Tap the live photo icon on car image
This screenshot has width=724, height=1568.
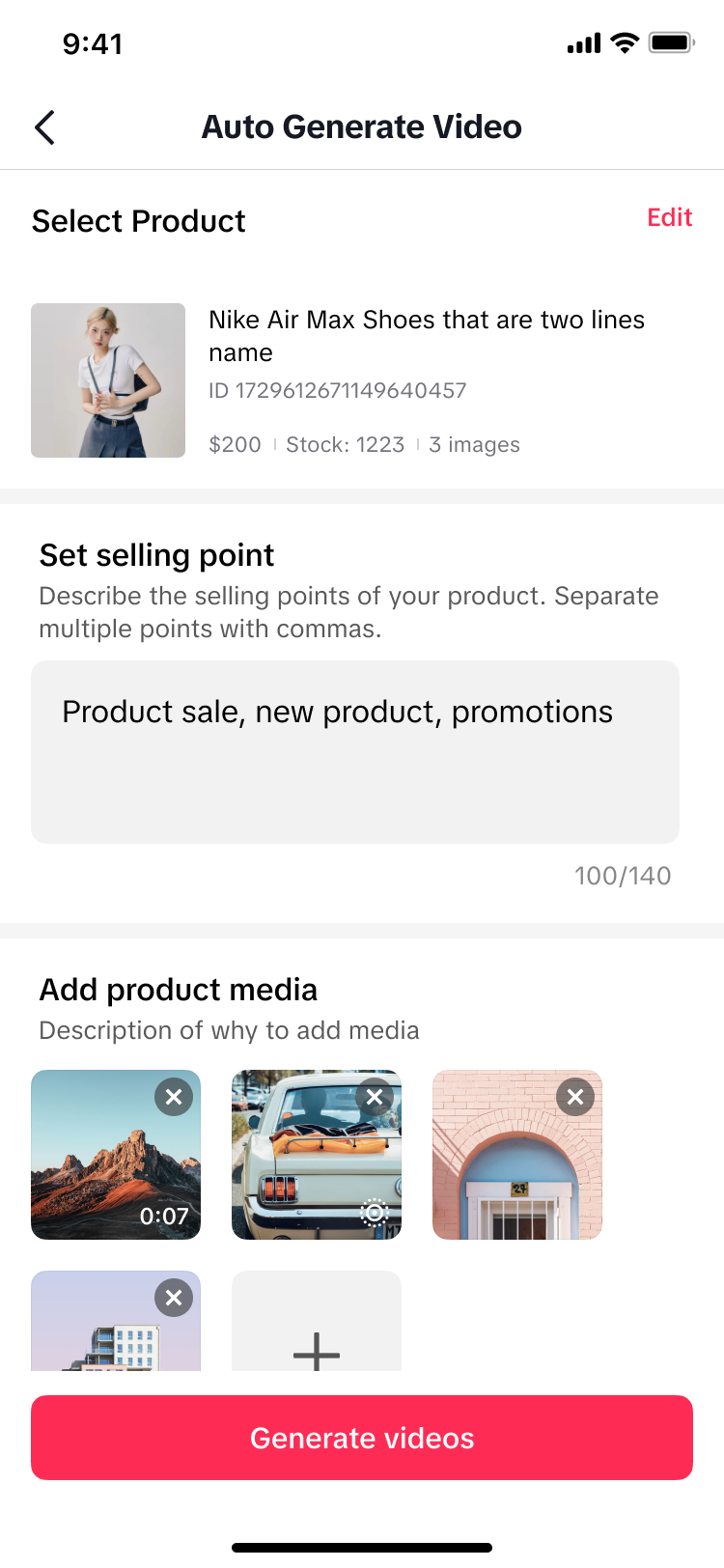coord(375,1212)
